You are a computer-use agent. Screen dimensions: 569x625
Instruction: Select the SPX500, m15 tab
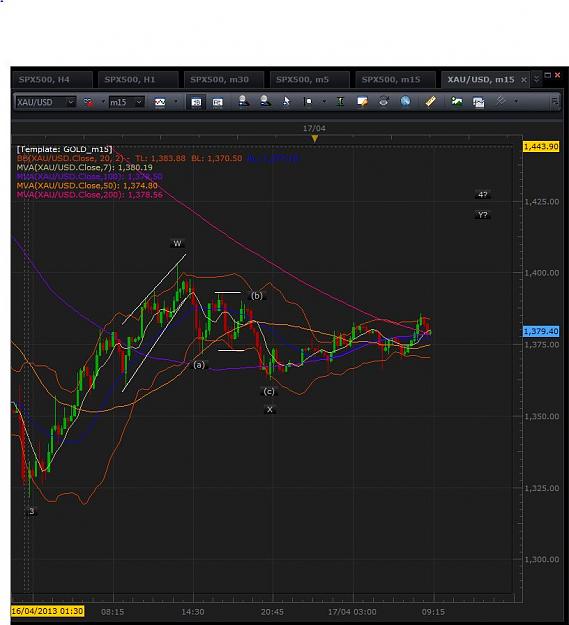pyautogui.click(x=395, y=79)
